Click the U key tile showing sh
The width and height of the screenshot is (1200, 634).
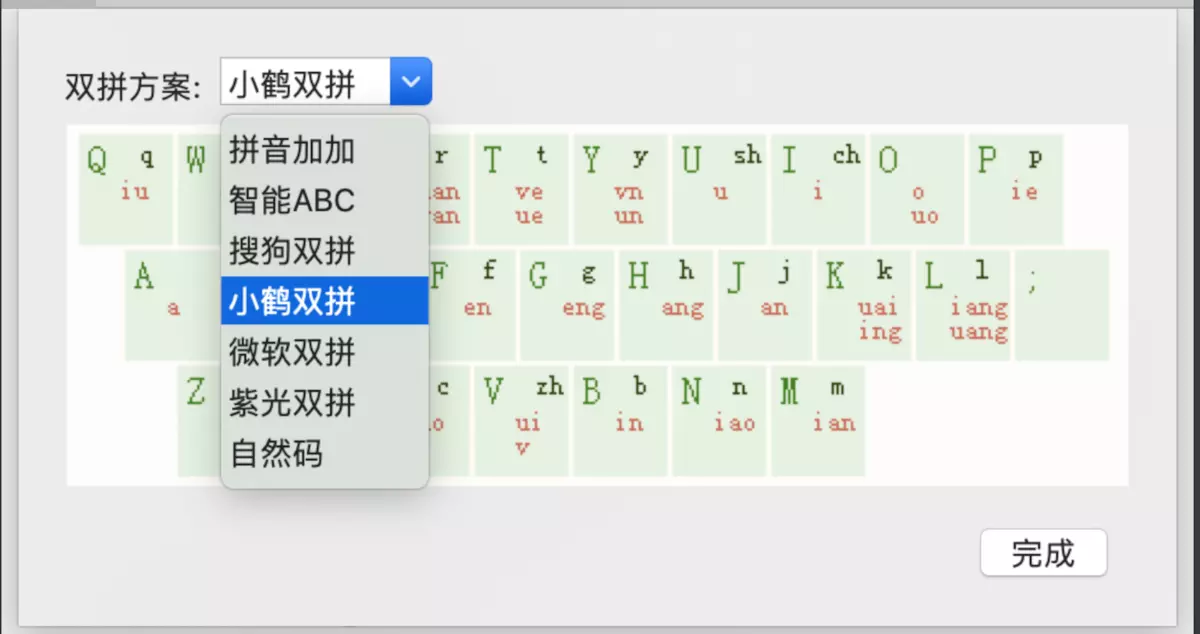click(x=719, y=189)
